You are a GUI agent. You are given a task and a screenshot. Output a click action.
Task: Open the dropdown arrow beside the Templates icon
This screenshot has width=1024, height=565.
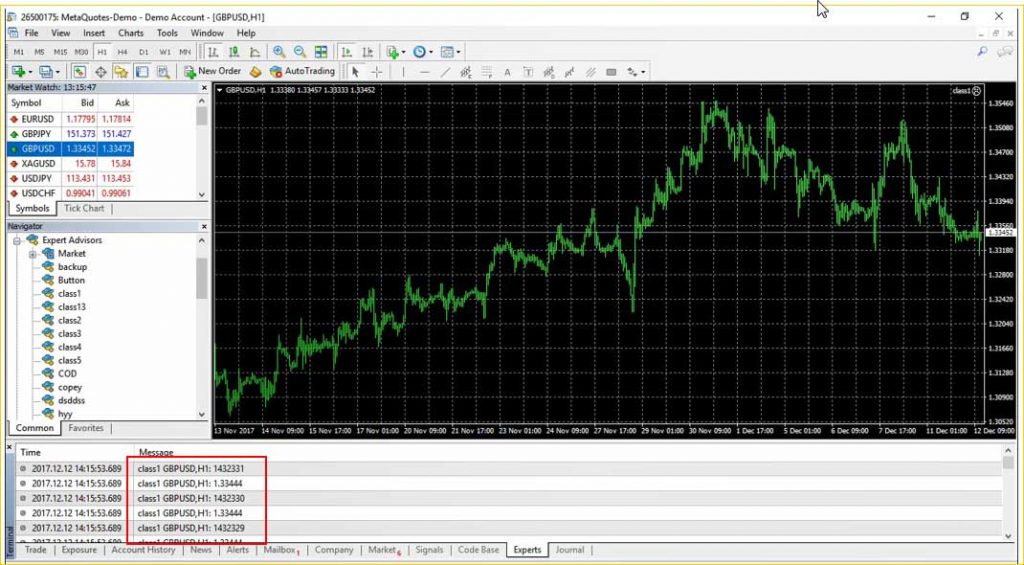point(458,52)
